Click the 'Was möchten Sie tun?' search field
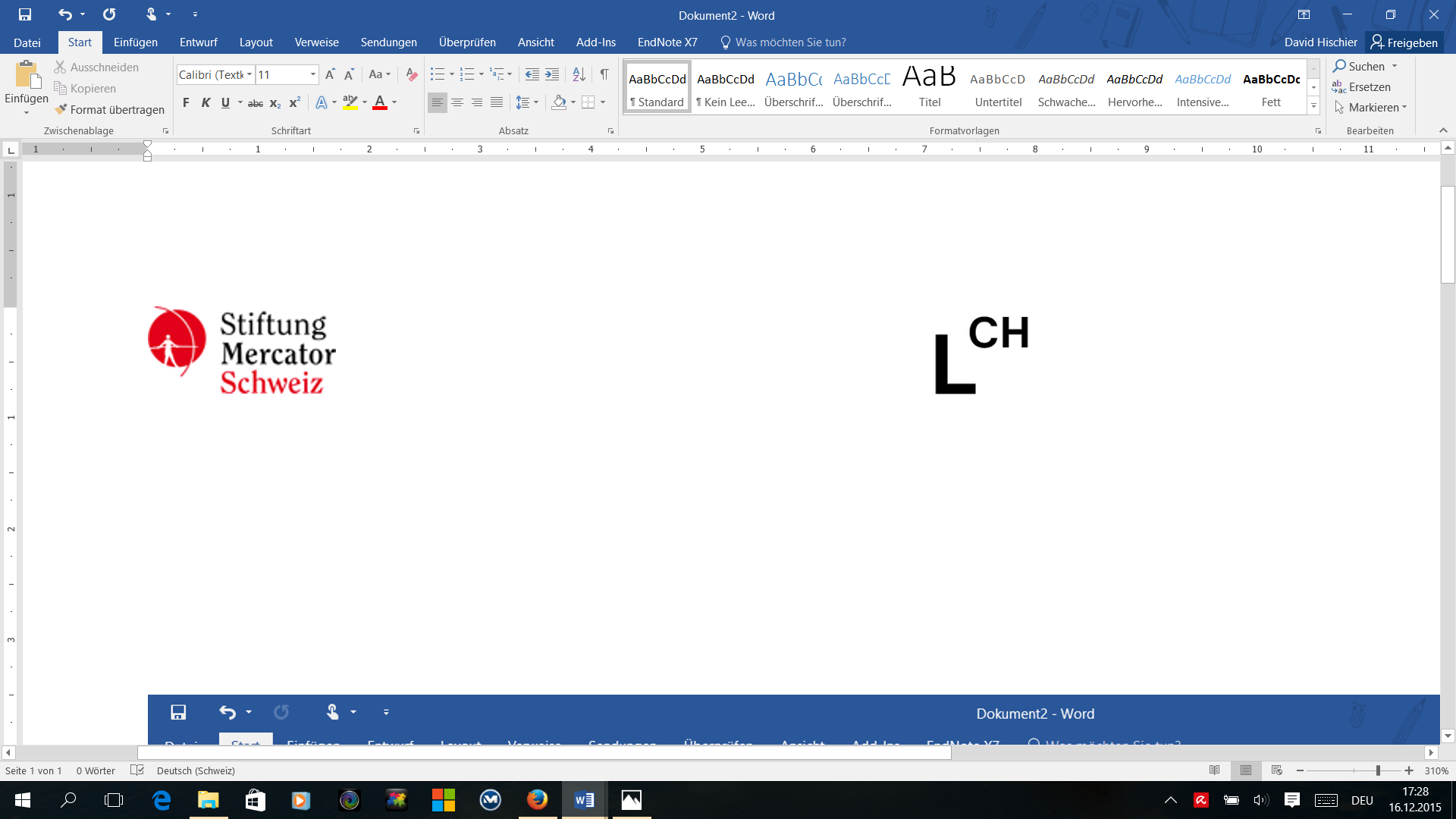The height and width of the screenshot is (819, 1456). click(x=783, y=42)
